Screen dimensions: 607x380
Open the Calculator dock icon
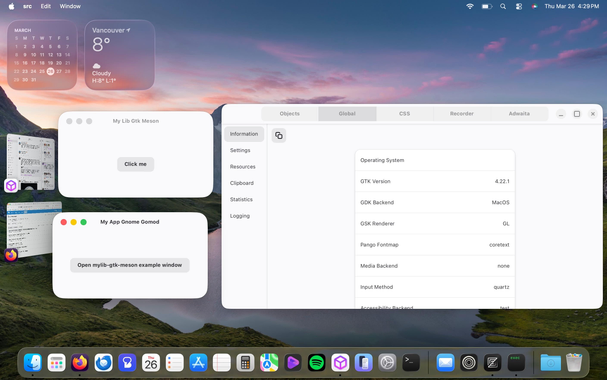tap(245, 363)
